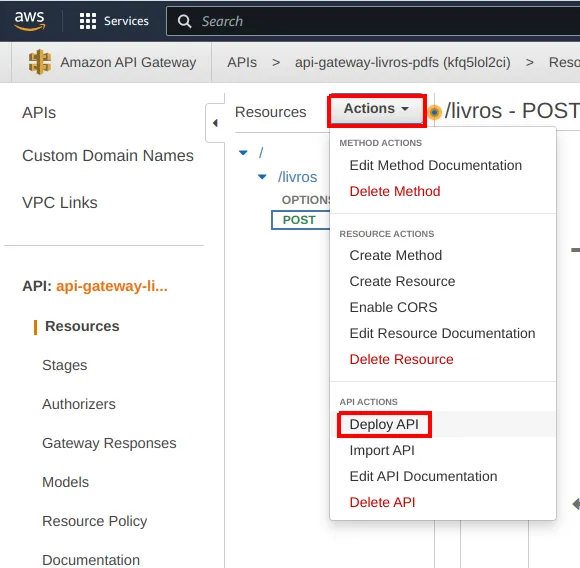Choose Enable CORS from the menu
The width and height of the screenshot is (580, 568).
pyautogui.click(x=393, y=307)
